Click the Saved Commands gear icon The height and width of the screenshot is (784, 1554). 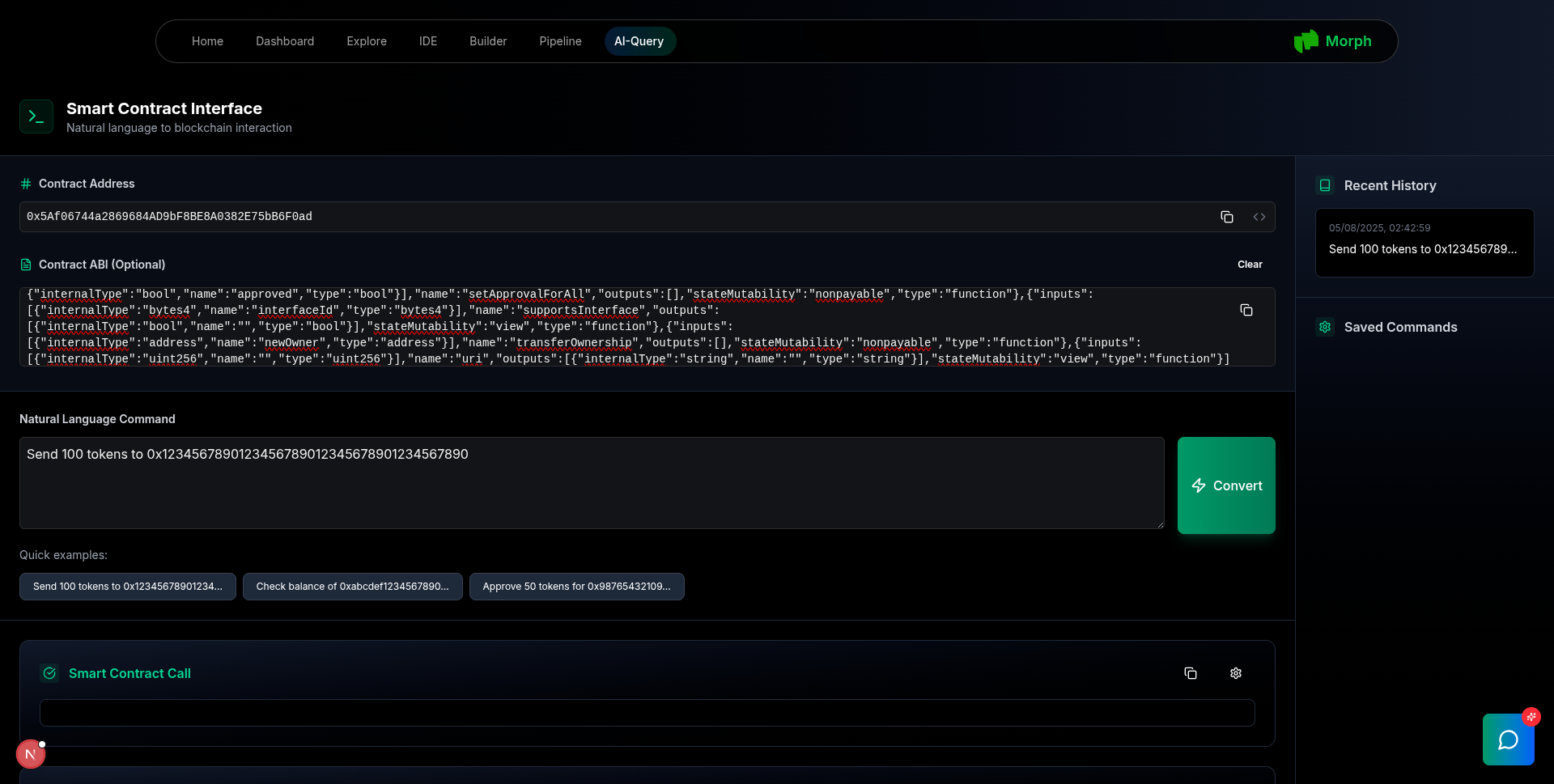[1325, 327]
